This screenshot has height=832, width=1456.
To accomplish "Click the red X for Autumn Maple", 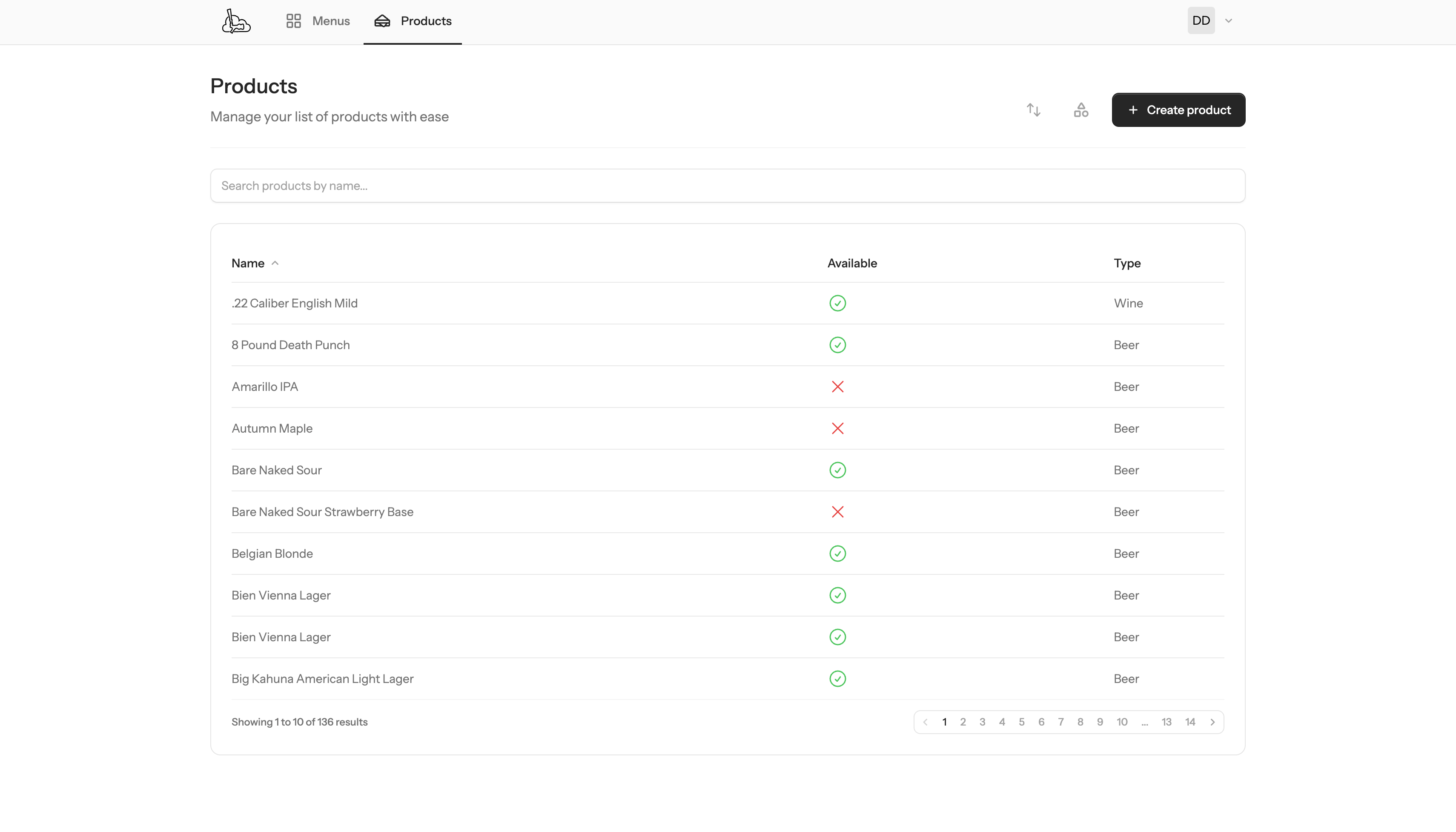I will pos(837,428).
